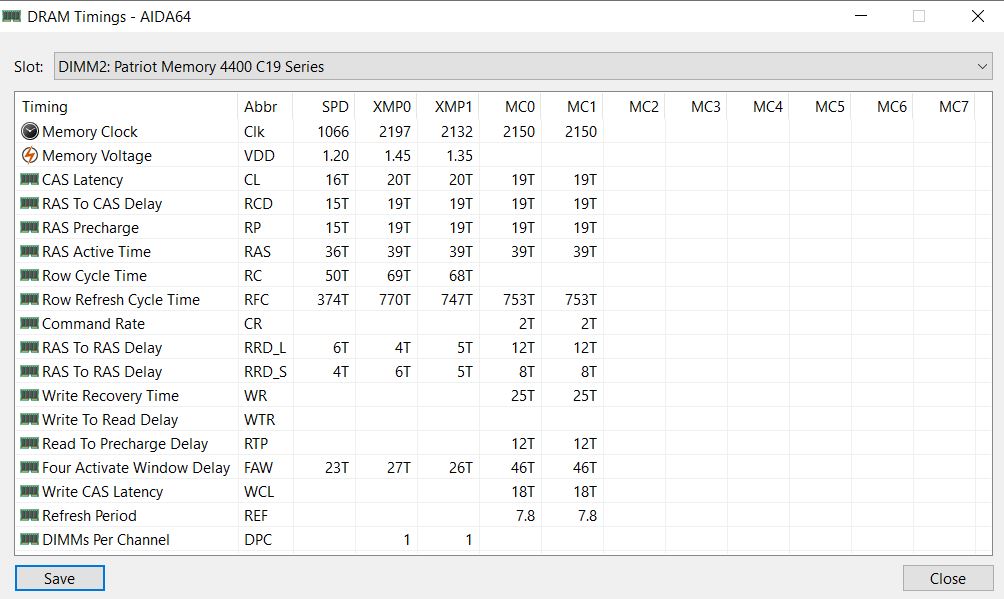
Task: Click the SPD column header
Action: click(324, 106)
